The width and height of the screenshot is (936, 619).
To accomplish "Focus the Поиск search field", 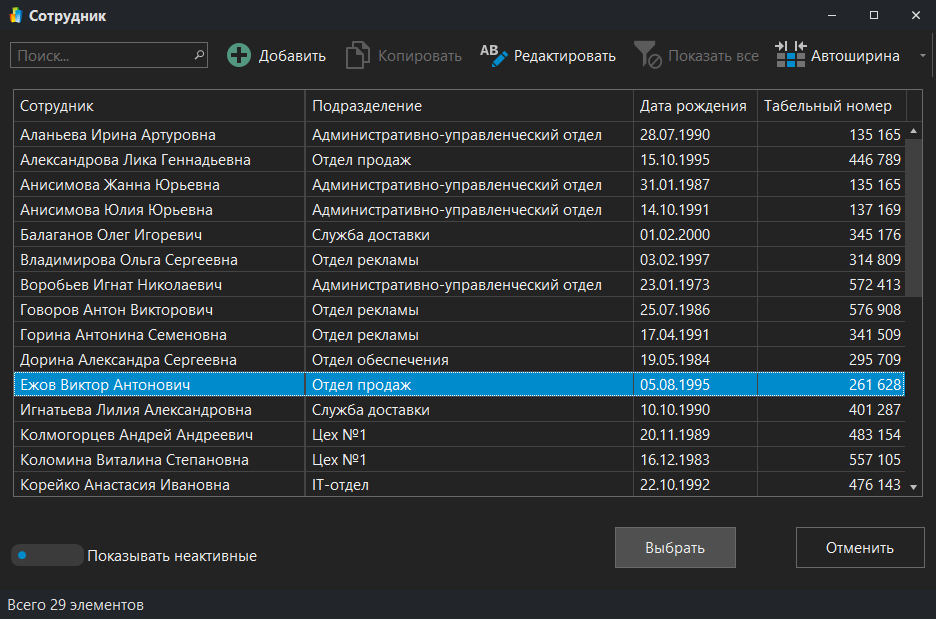I will click(100, 56).
